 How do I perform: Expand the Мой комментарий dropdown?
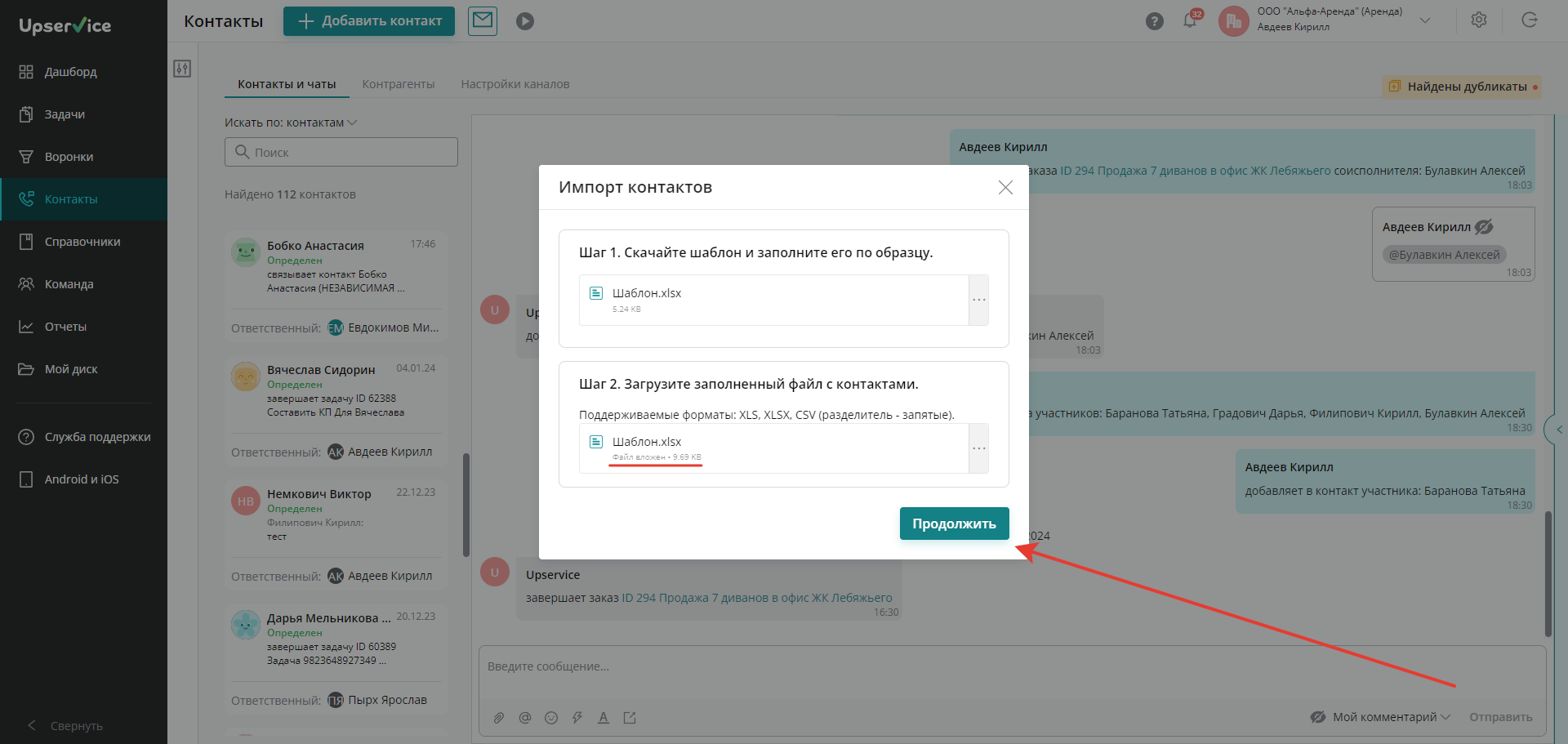pos(1380,717)
